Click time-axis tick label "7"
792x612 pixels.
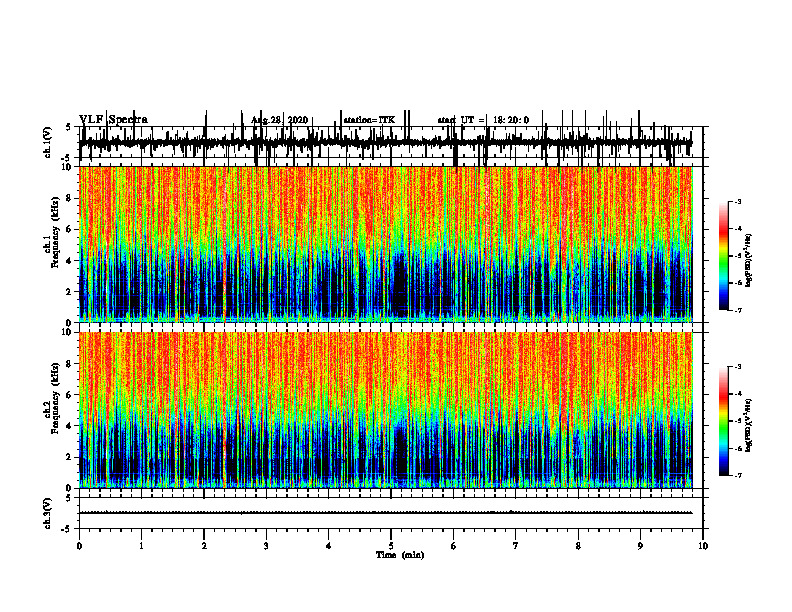(x=516, y=546)
